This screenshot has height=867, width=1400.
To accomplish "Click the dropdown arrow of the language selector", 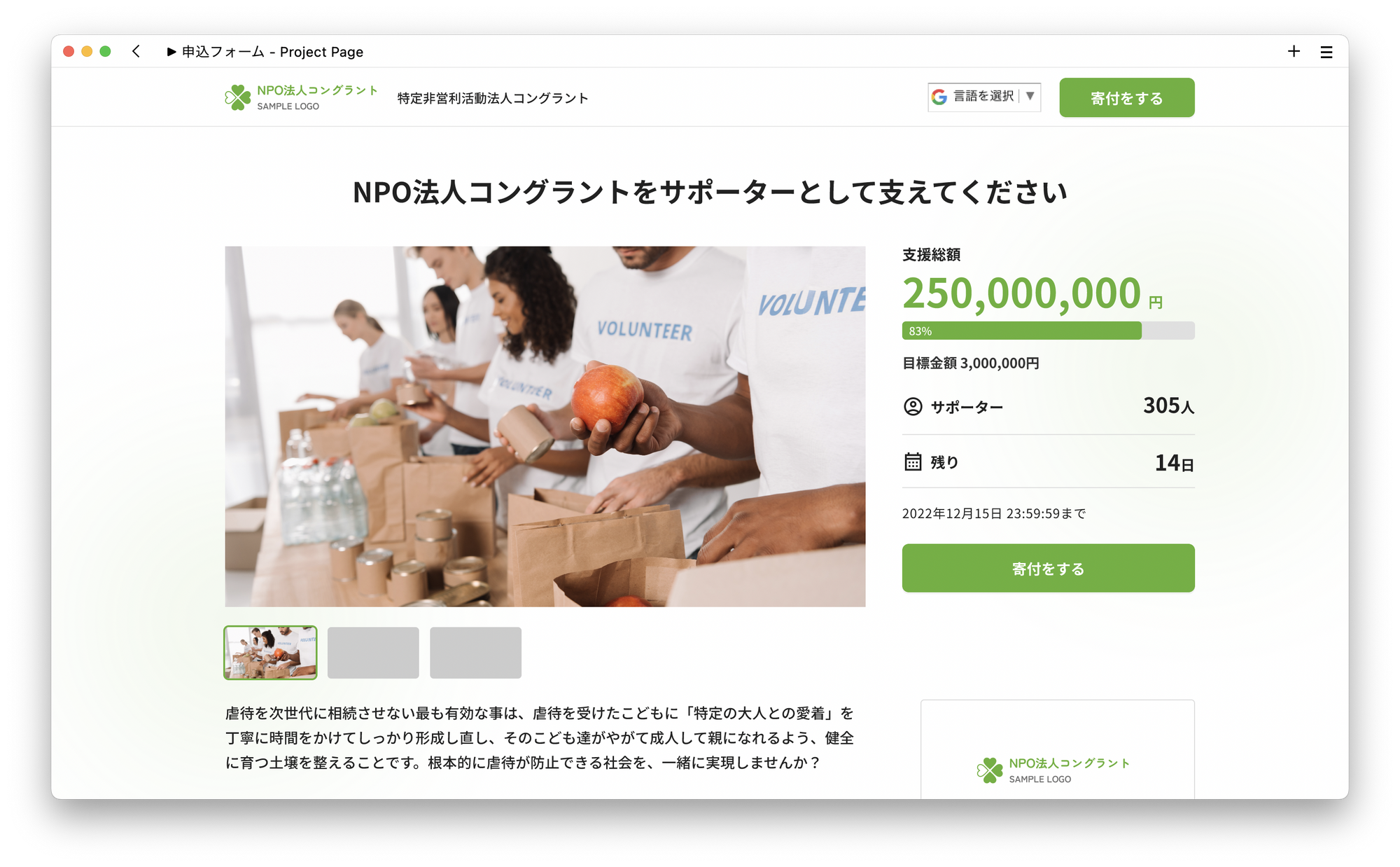I will 1030,96.
